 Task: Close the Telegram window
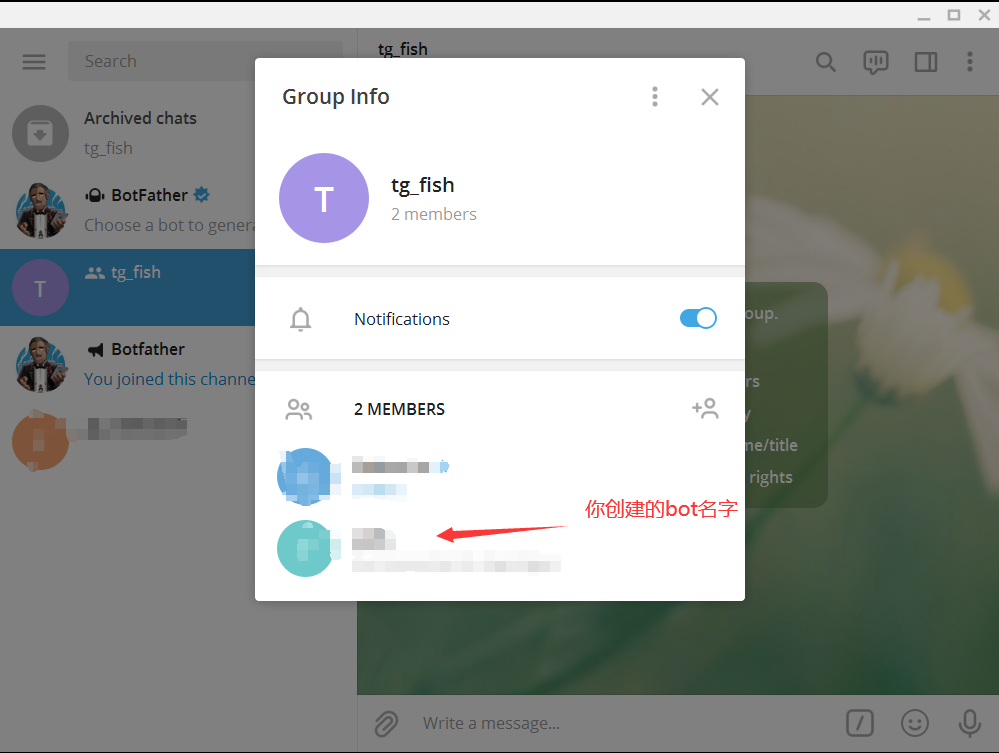[984, 15]
